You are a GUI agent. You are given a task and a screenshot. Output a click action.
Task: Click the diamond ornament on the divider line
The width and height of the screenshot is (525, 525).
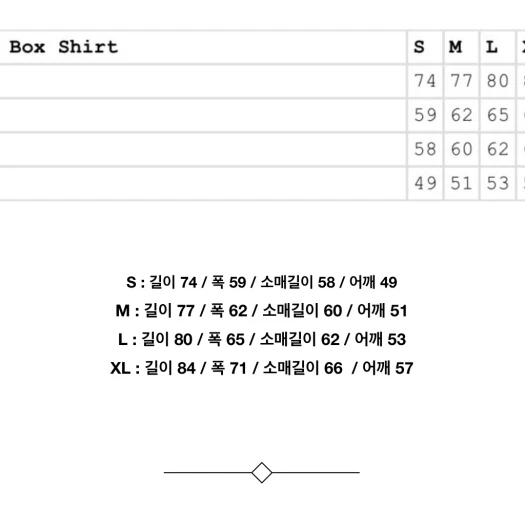[261, 472]
